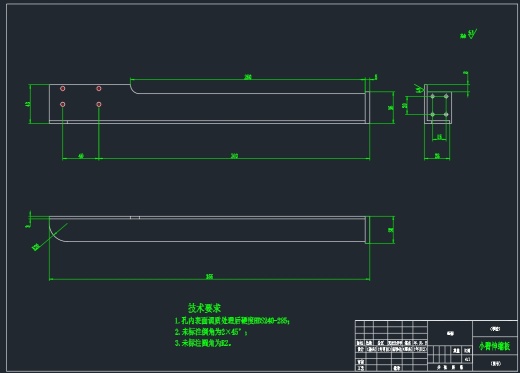Select the 技术要求 heading text
Viewport: 520px width, 373px height.
[x=204, y=308]
